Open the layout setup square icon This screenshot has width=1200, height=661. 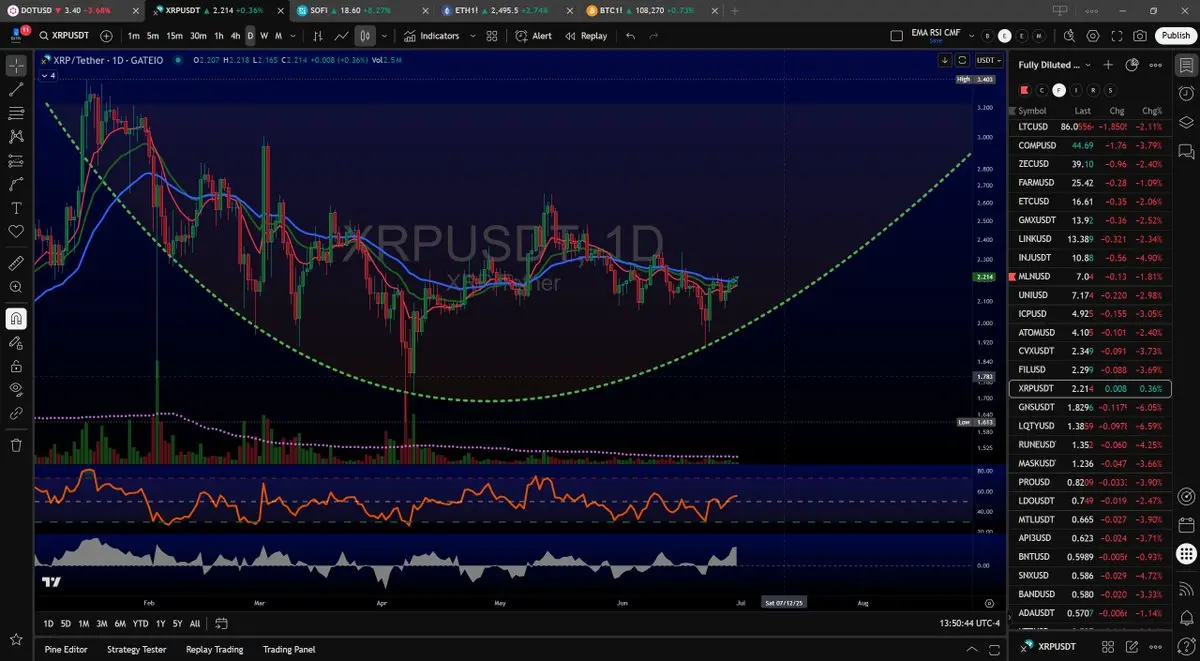pyautogui.click(x=896, y=36)
